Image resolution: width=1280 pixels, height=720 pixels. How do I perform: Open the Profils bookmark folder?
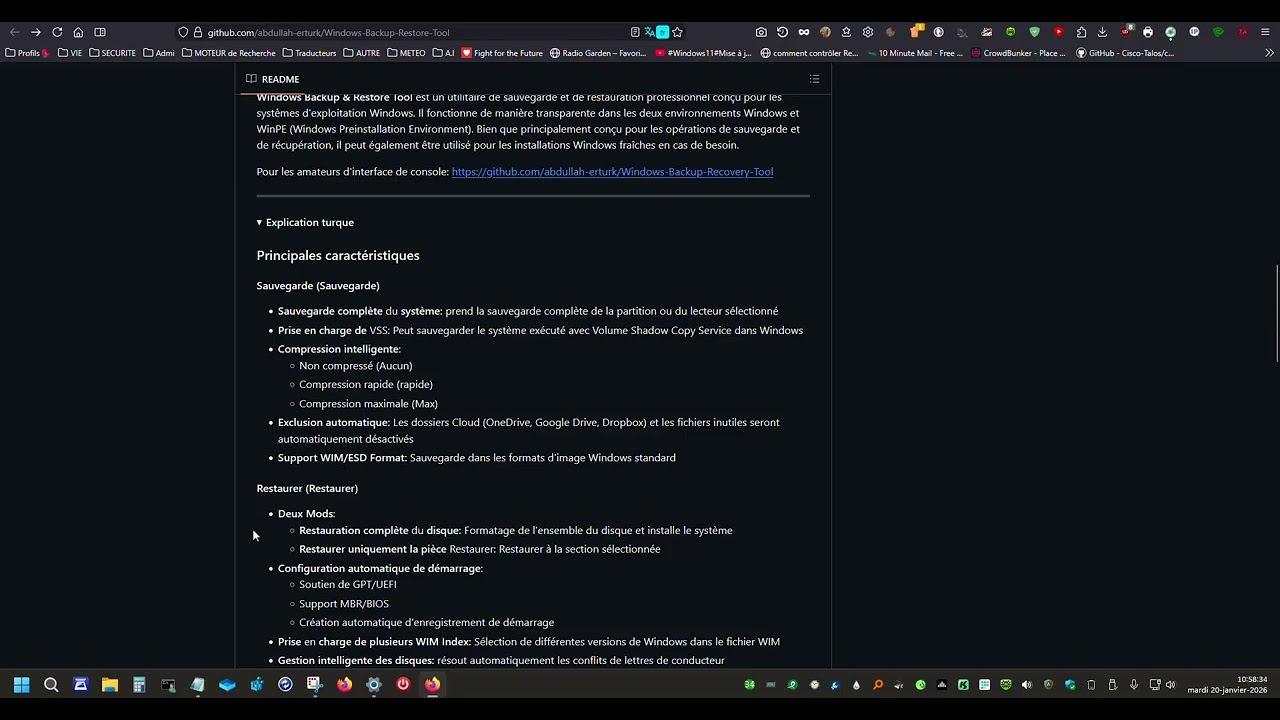[27, 53]
